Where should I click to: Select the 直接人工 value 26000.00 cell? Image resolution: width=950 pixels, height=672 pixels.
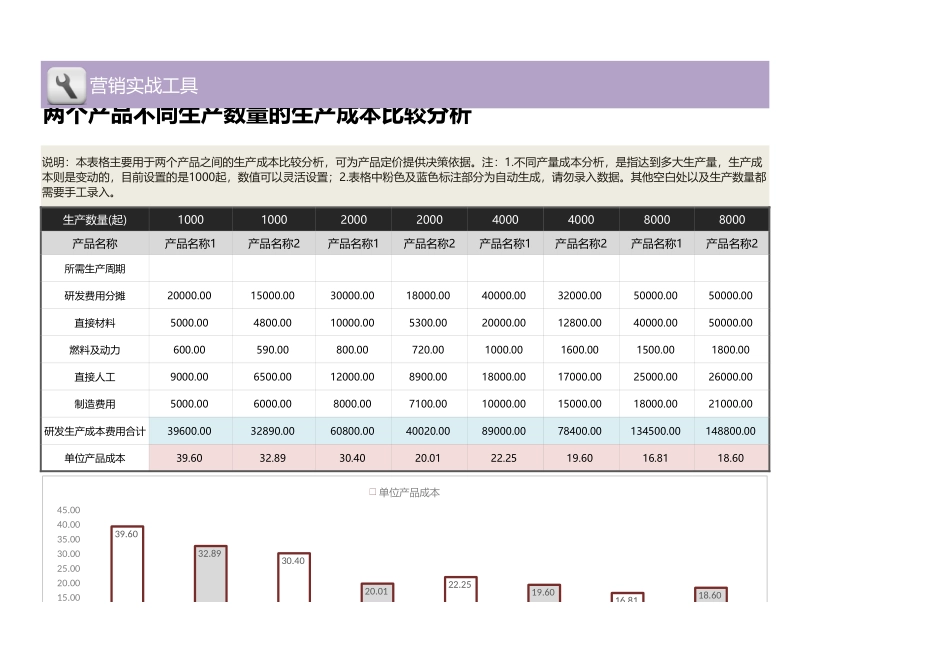pyautogui.click(x=731, y=376)
